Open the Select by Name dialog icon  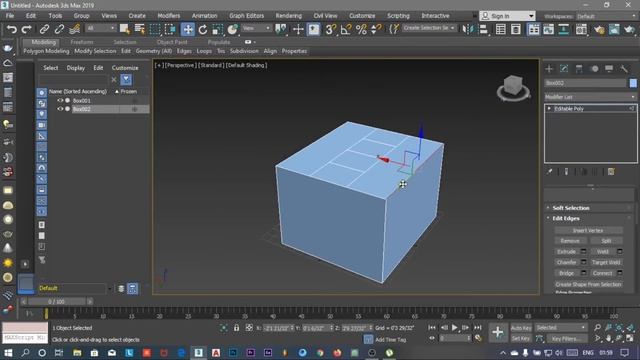(140, 29)
